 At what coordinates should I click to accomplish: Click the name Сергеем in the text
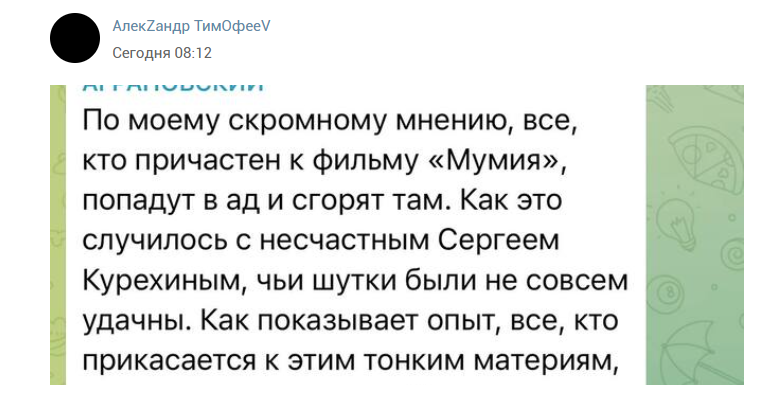click(x=498, y=242)
